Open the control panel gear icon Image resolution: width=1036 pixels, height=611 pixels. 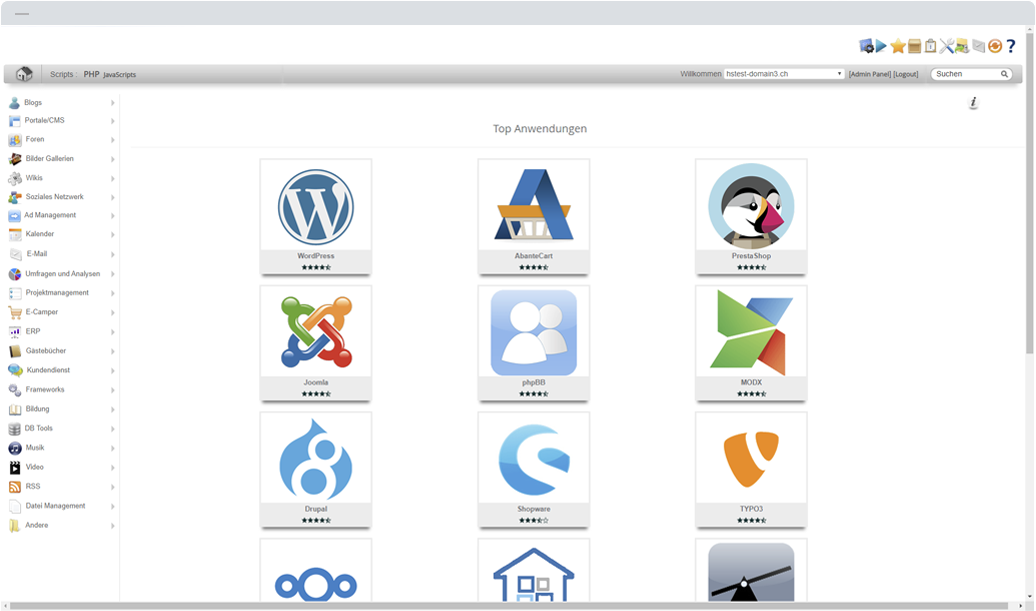coord(866,46)
